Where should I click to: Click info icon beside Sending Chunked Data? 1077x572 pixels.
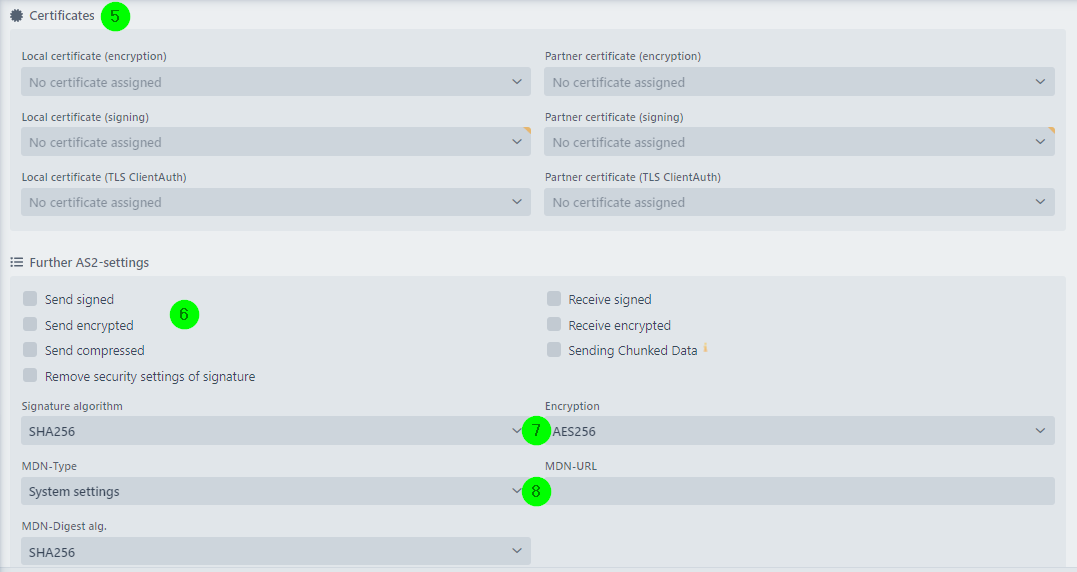click(x=705, y=349)
